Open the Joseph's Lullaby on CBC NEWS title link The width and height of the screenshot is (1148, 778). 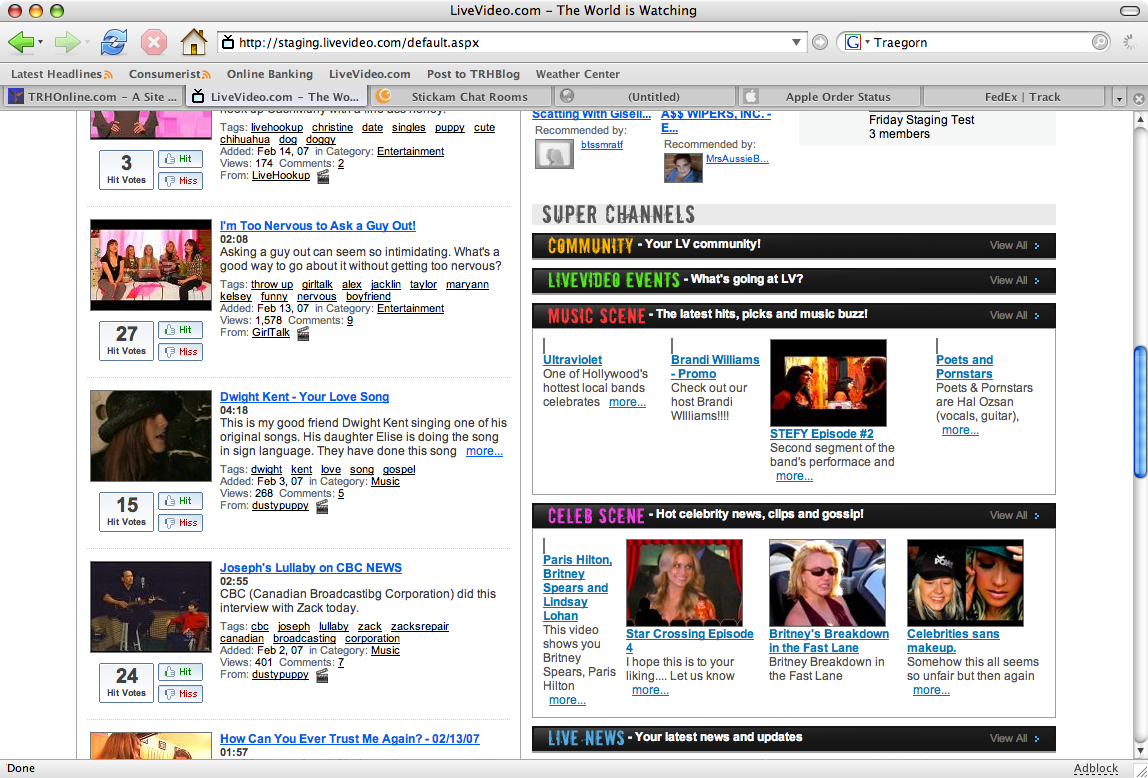(311, 568)
